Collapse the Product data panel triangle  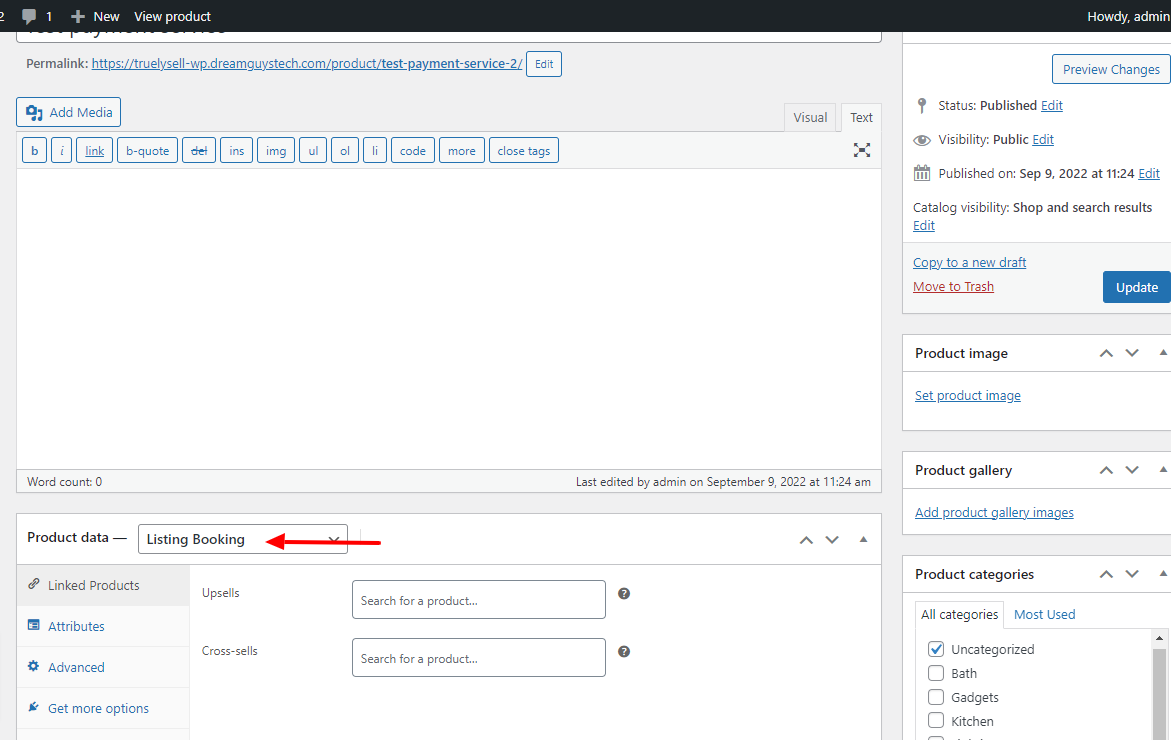tap(863, 540)
